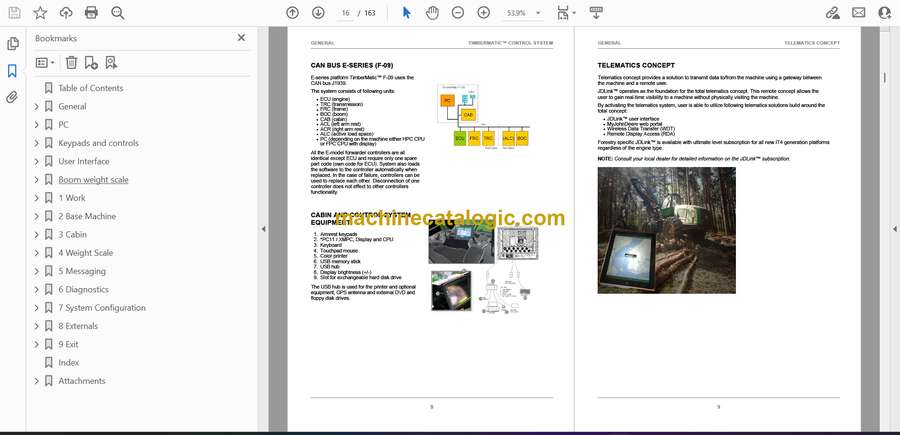This screenshot has width=900, height=435.
Task: Expand the Keypads and controls bookmark
Action: coord(37,143)
